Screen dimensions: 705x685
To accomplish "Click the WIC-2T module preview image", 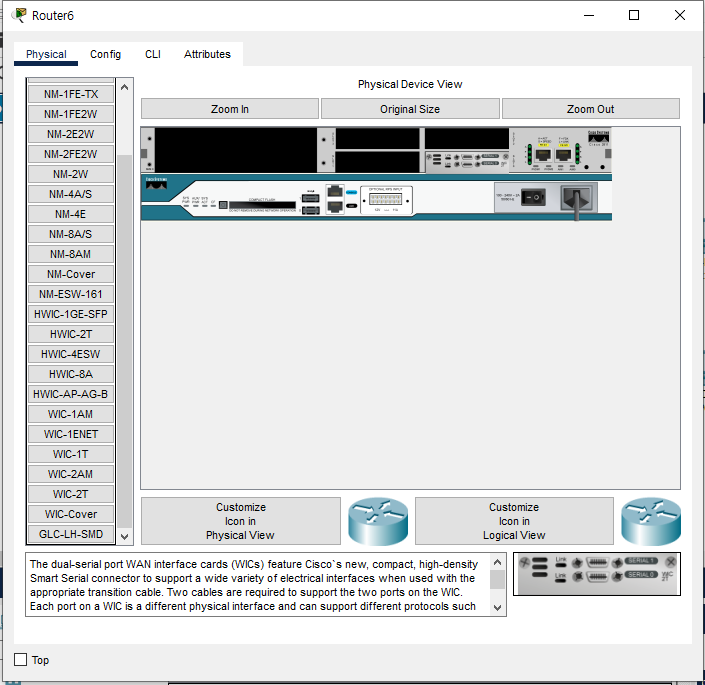I will 597,574.
